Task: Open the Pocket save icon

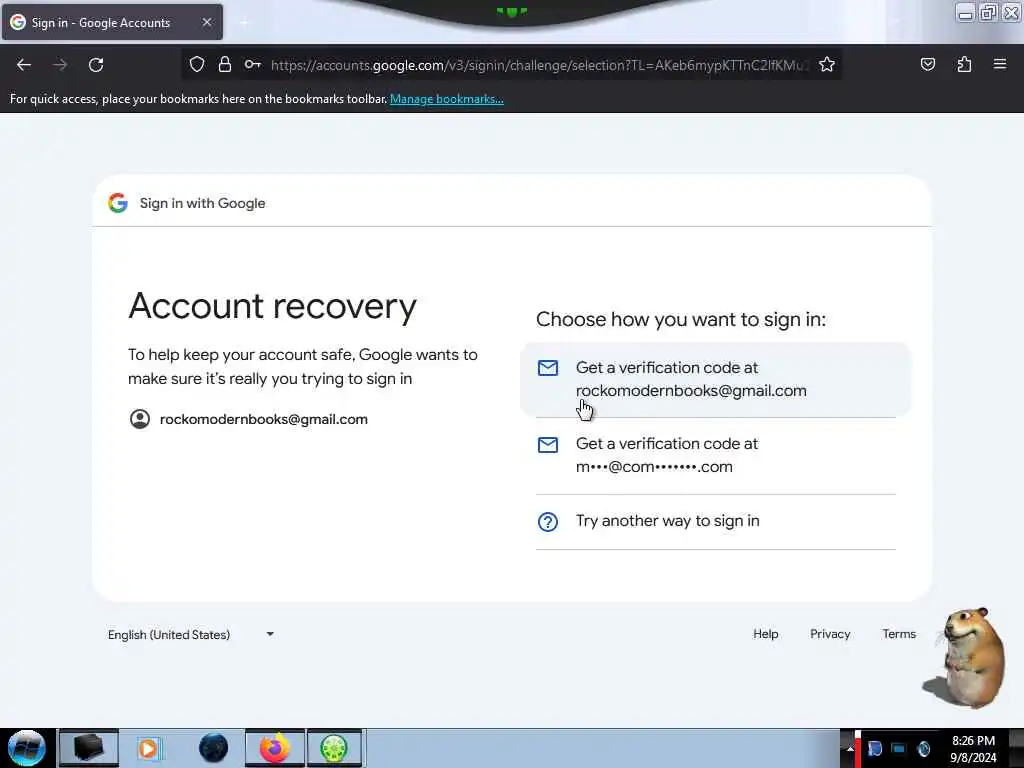Action: (x=927, y=64)
